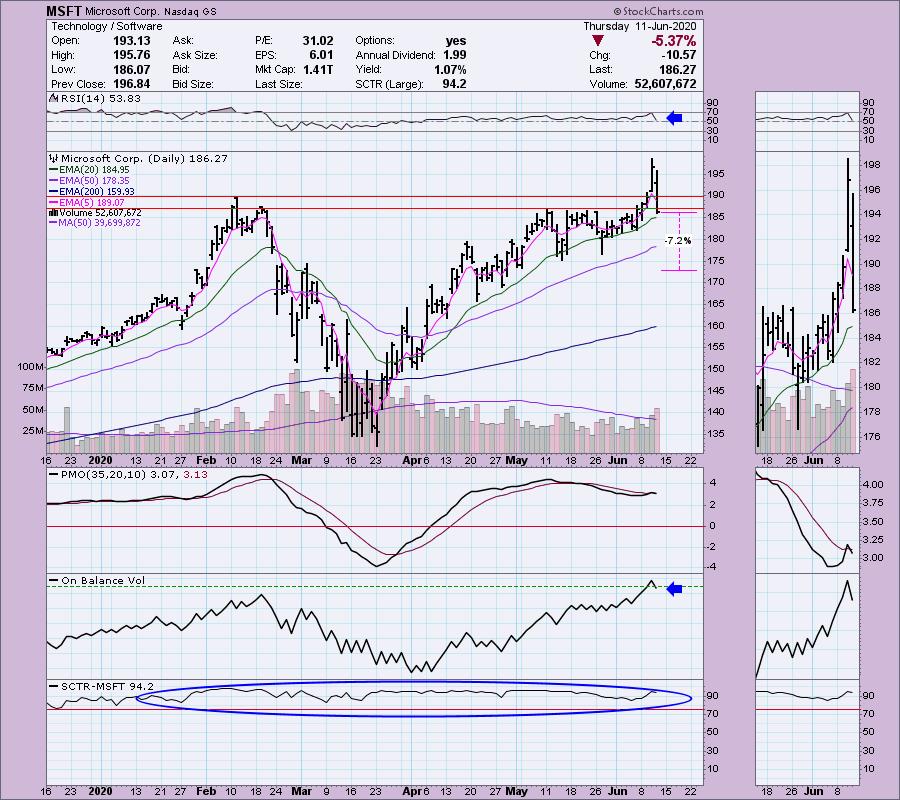This screenshot has width=900, height=800.
Task: Click the Last Size label
Action: click(279, 84)
